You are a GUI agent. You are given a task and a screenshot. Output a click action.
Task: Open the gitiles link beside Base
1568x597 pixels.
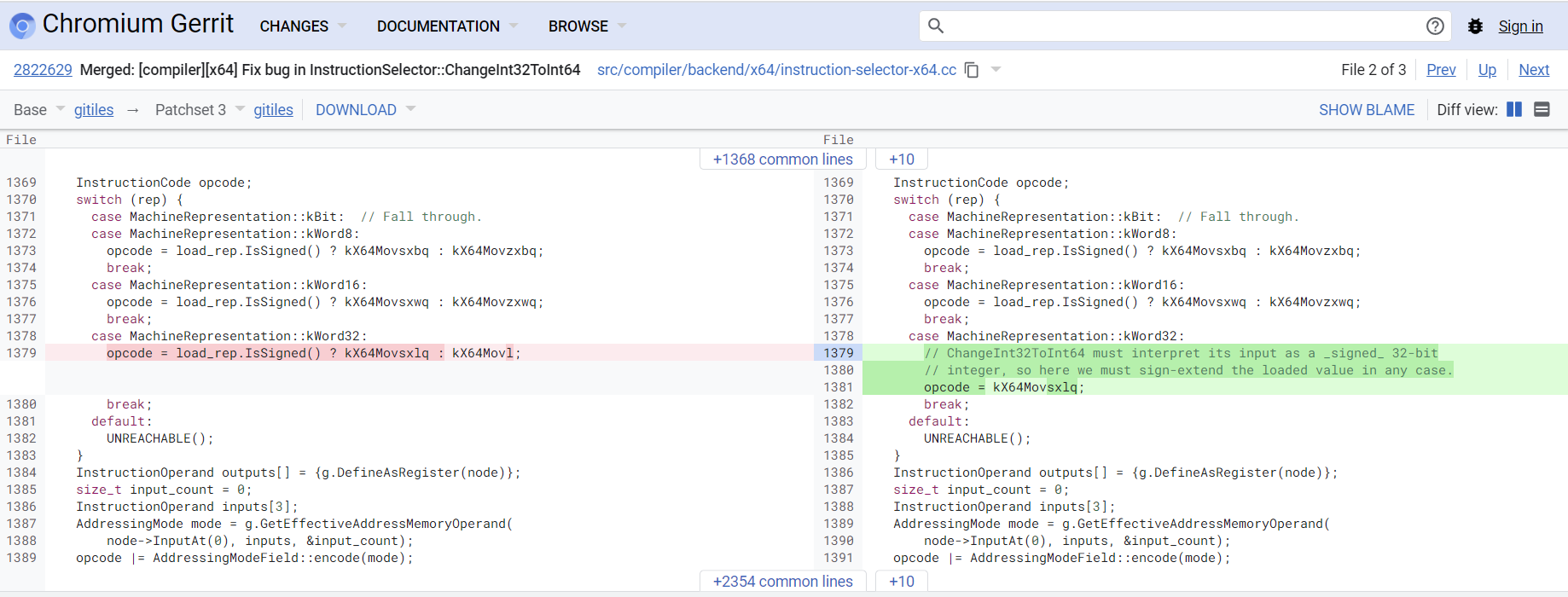(94, 109)
